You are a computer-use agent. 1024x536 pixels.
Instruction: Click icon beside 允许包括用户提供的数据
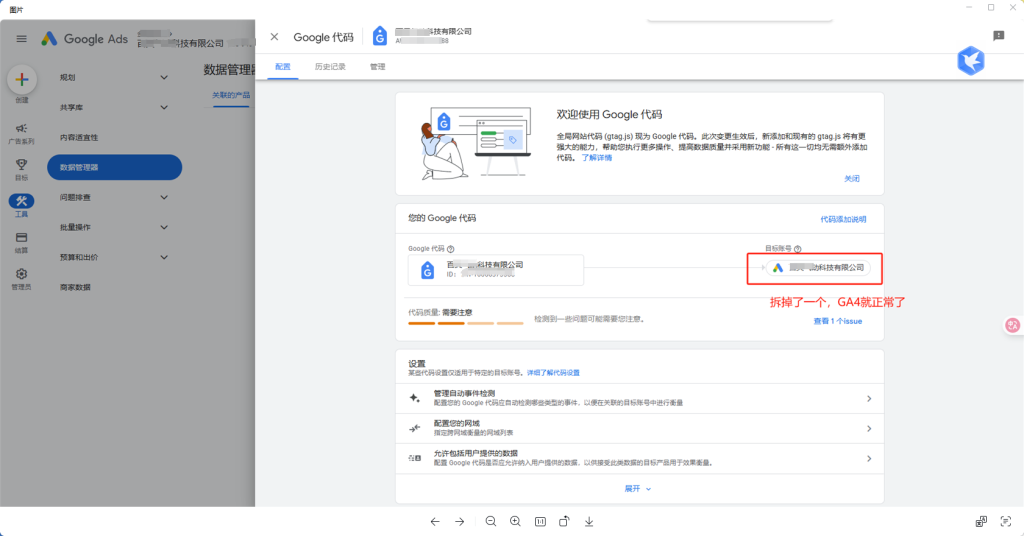pos(415,458)
